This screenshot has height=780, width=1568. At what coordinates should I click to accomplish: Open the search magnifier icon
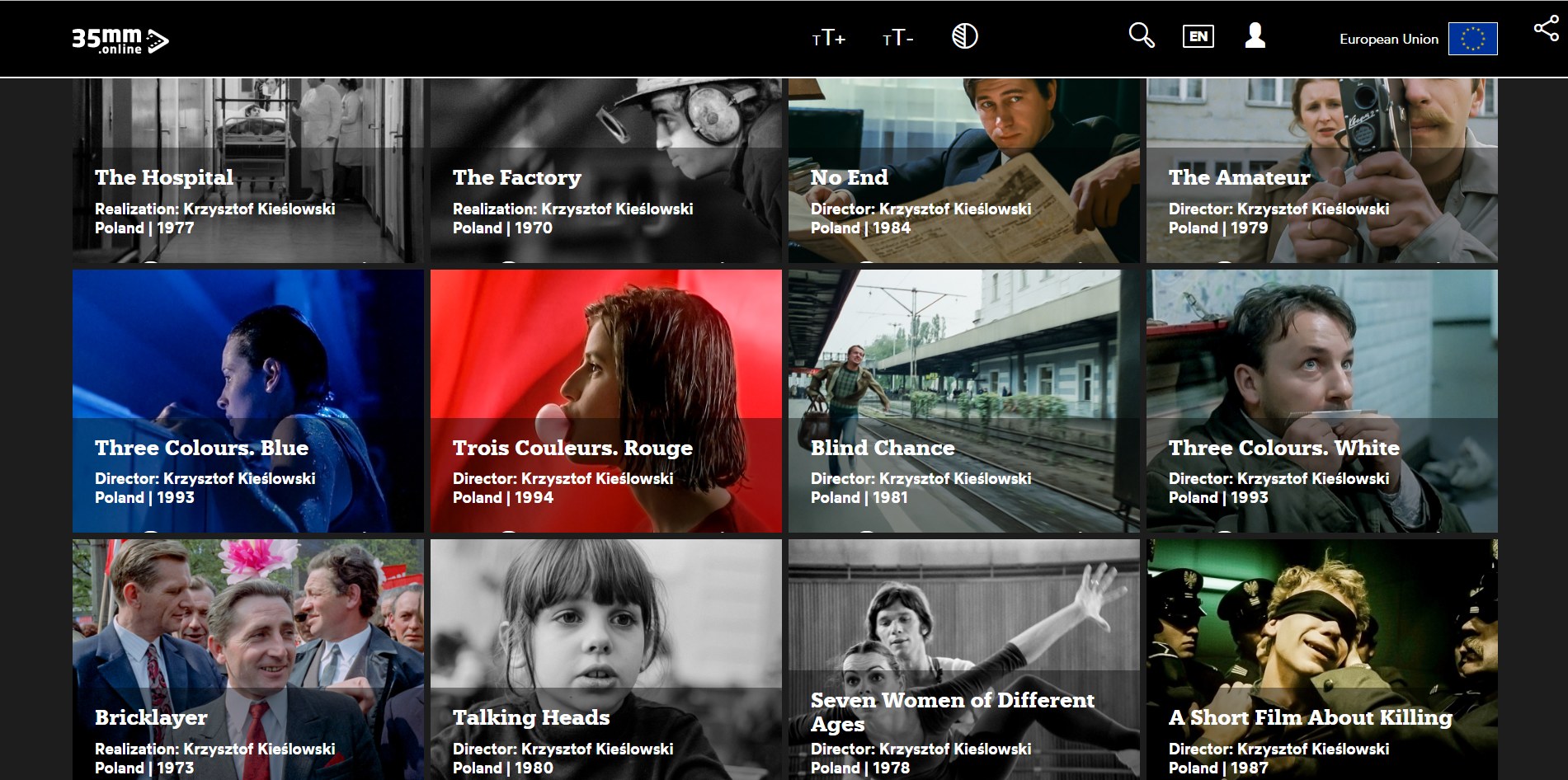(x=1142, y=35)
